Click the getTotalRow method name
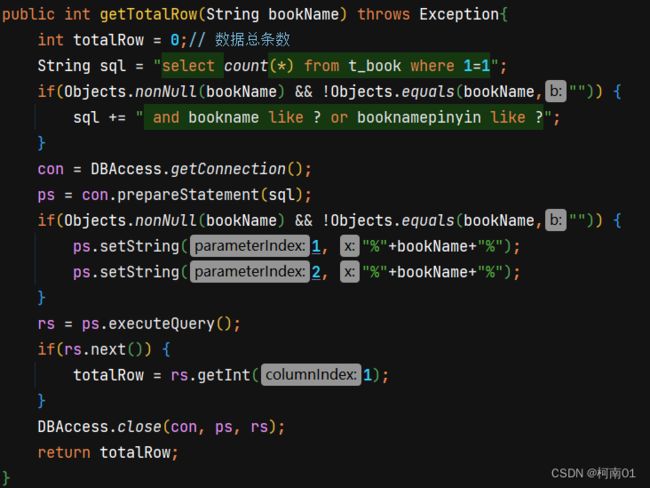650x488 pixels. click(149, 15)
